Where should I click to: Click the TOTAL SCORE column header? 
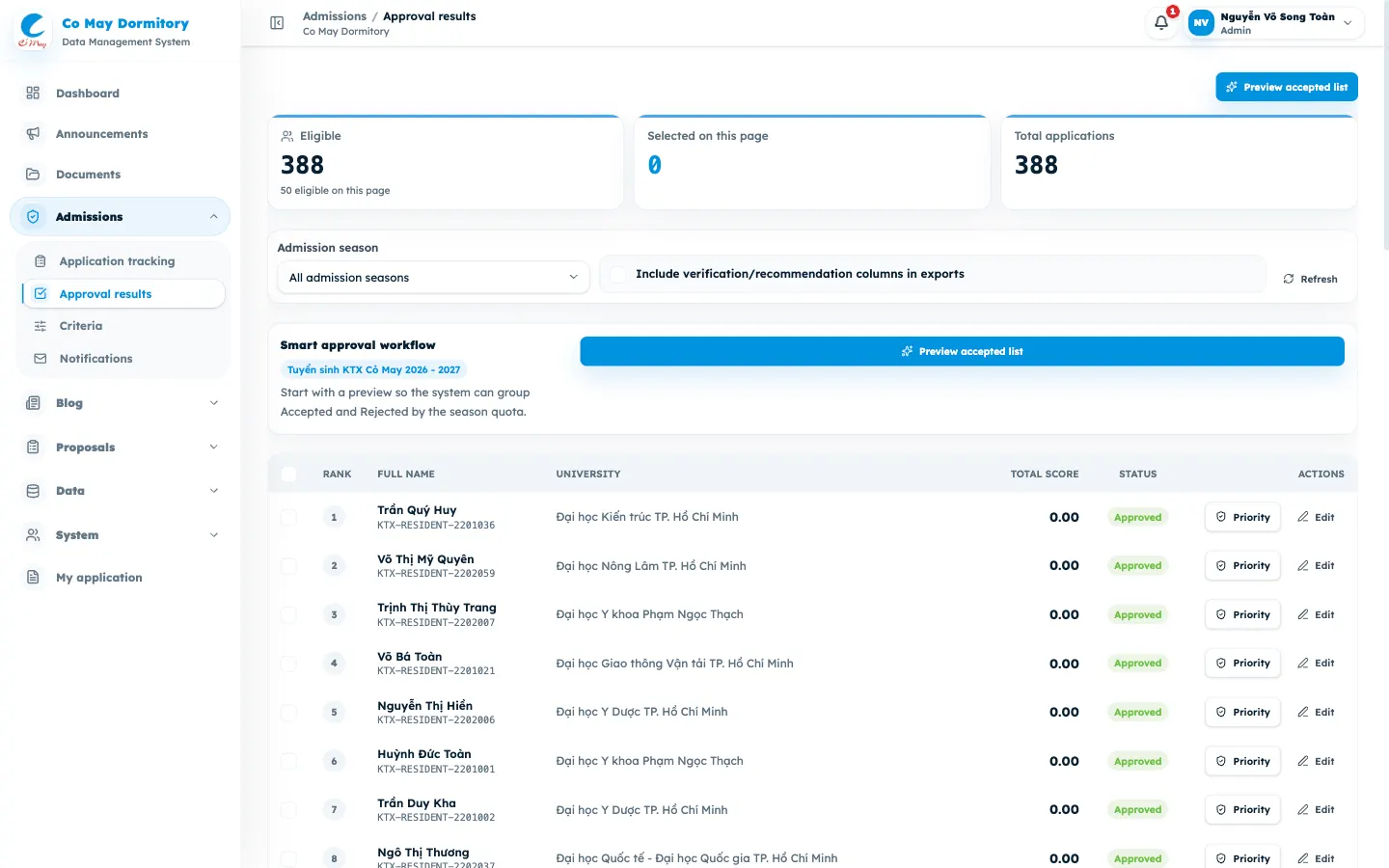point(1045,474)
